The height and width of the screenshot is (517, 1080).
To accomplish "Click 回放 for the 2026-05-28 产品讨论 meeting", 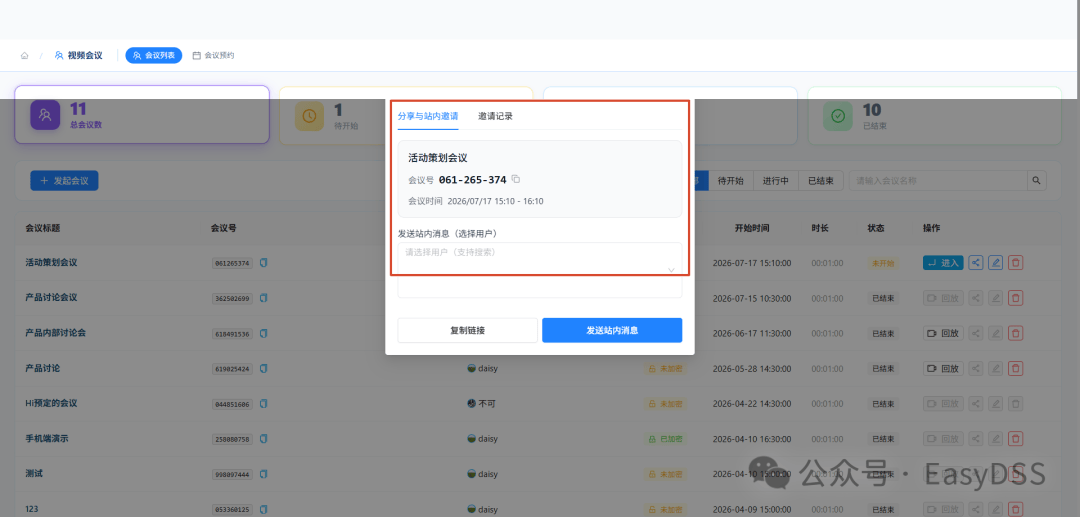I will [943, 368].
